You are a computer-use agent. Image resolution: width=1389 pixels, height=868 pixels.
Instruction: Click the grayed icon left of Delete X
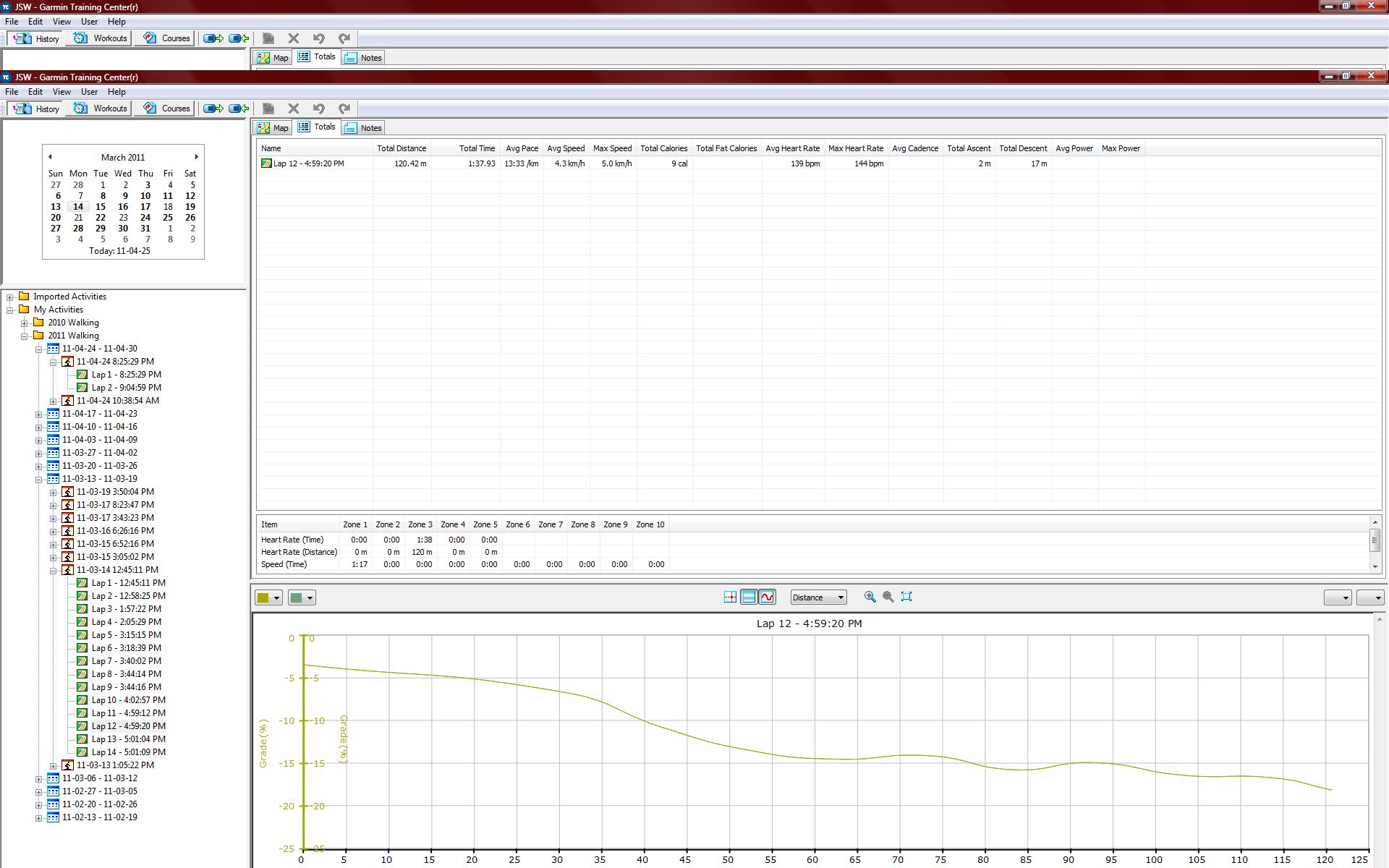[x=268, y=109]
